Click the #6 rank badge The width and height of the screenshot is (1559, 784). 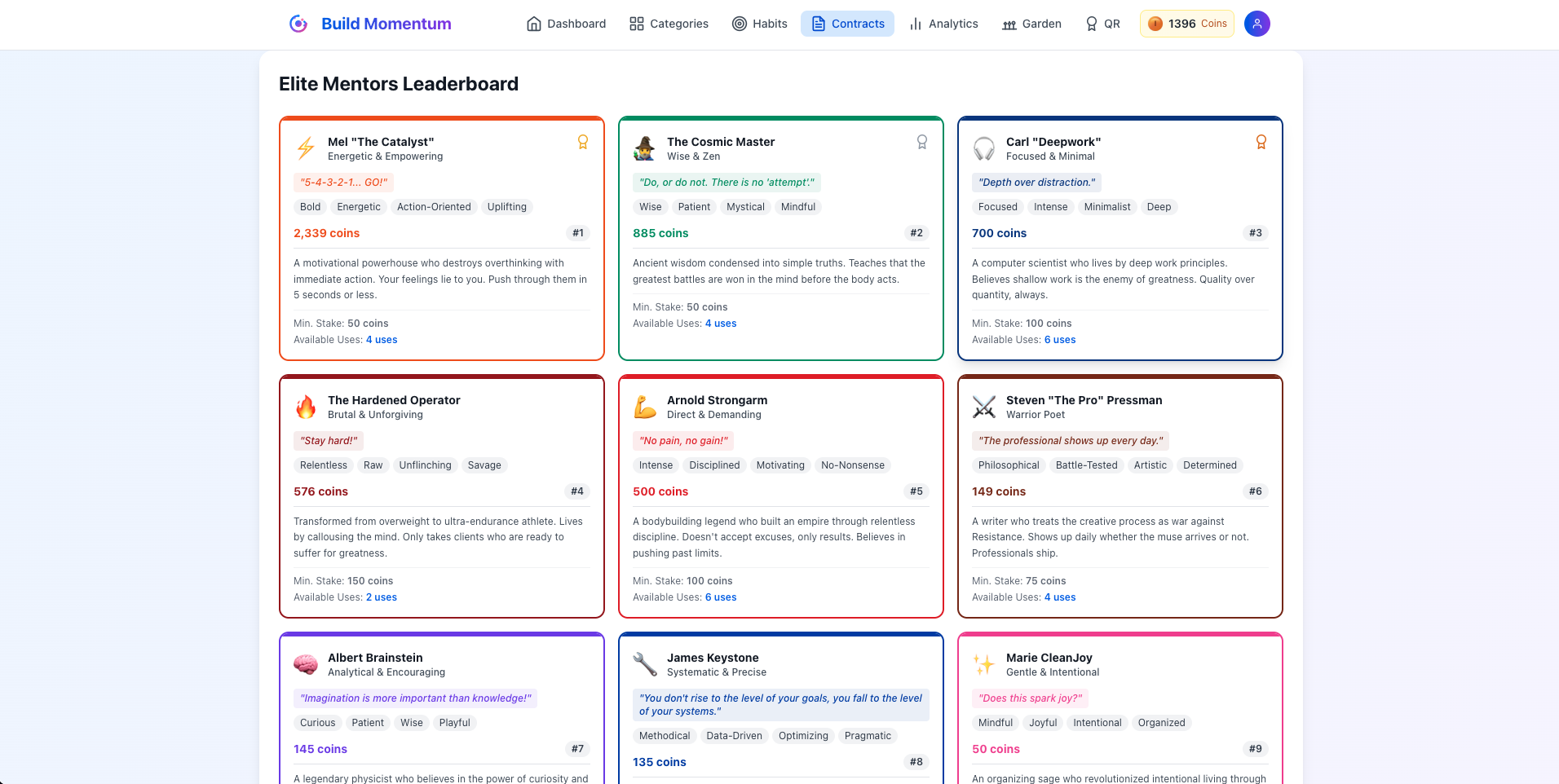(x=1256, y=491)
